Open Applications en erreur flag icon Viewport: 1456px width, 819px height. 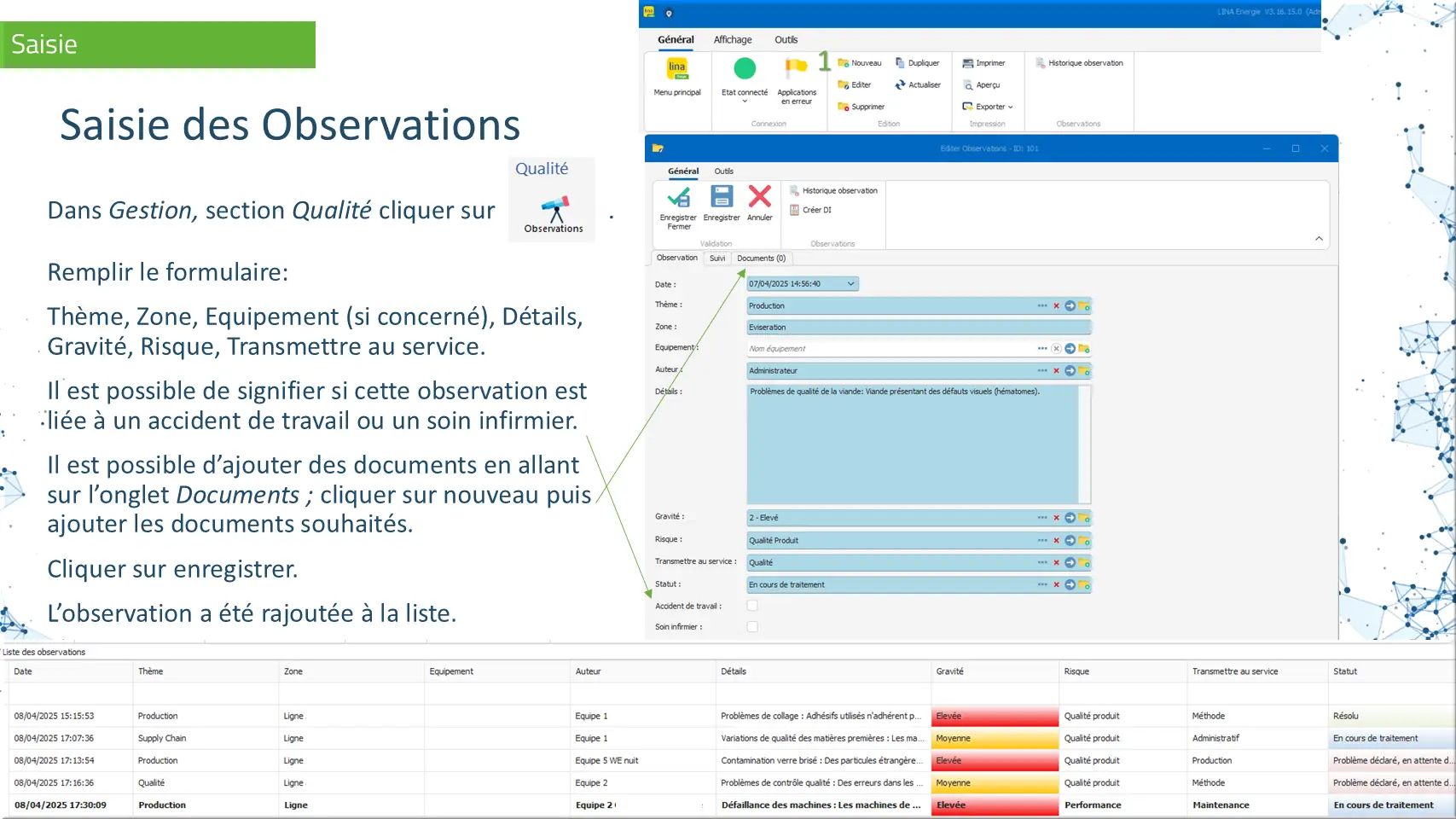(796, 68)
